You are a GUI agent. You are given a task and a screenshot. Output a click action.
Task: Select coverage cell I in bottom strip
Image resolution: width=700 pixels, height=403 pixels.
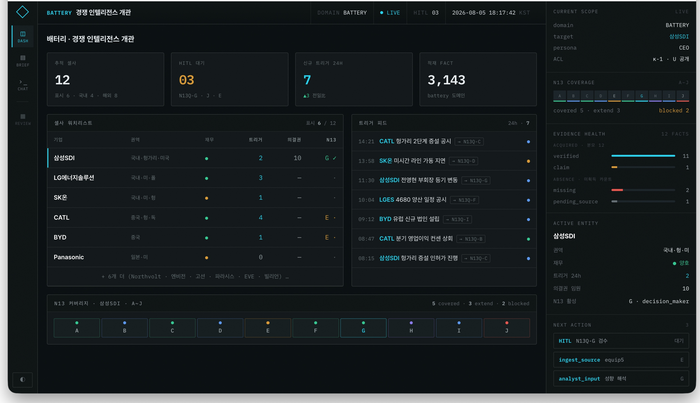[x=459, y=328]
